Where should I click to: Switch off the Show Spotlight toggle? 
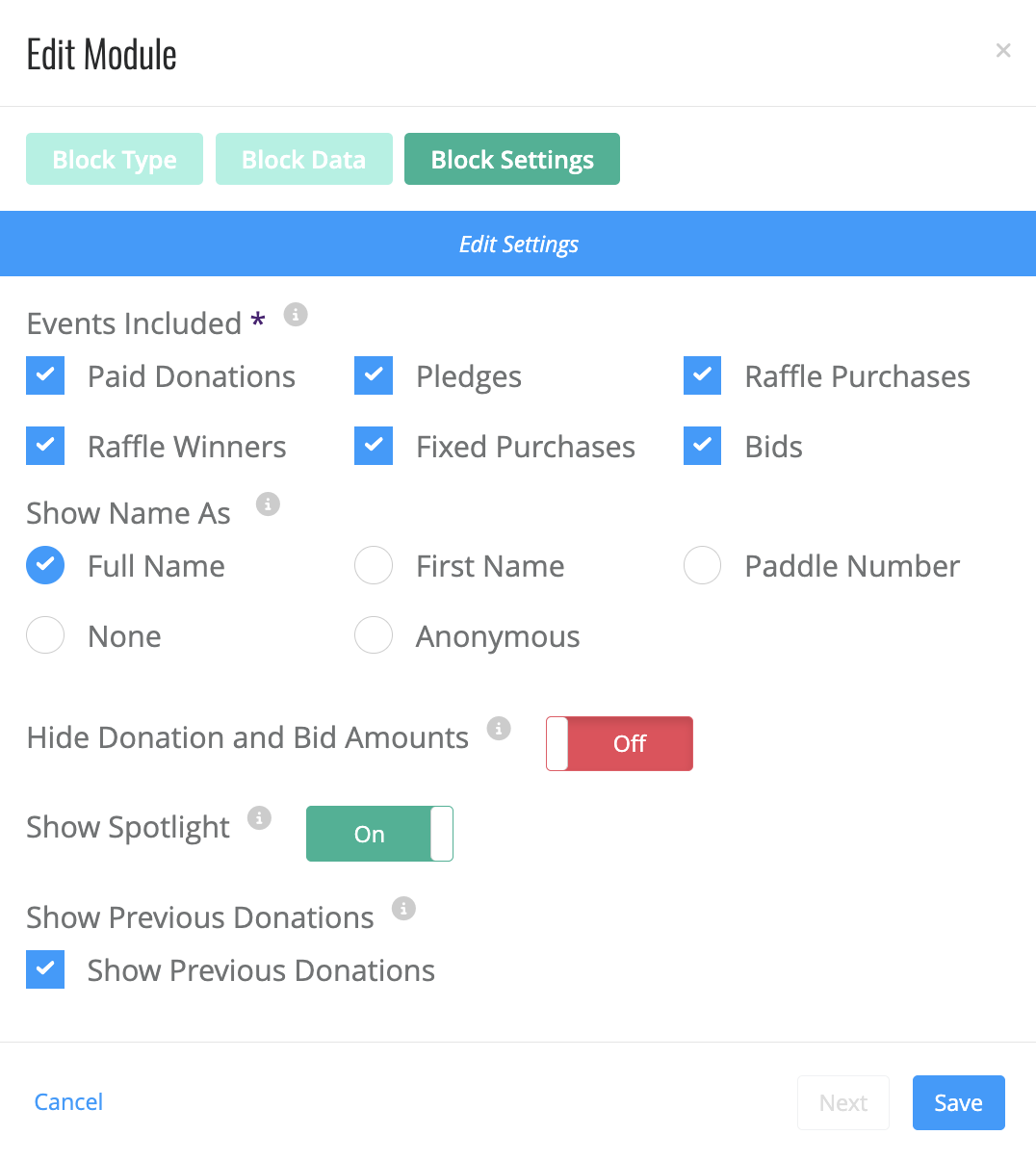point(379,834)
